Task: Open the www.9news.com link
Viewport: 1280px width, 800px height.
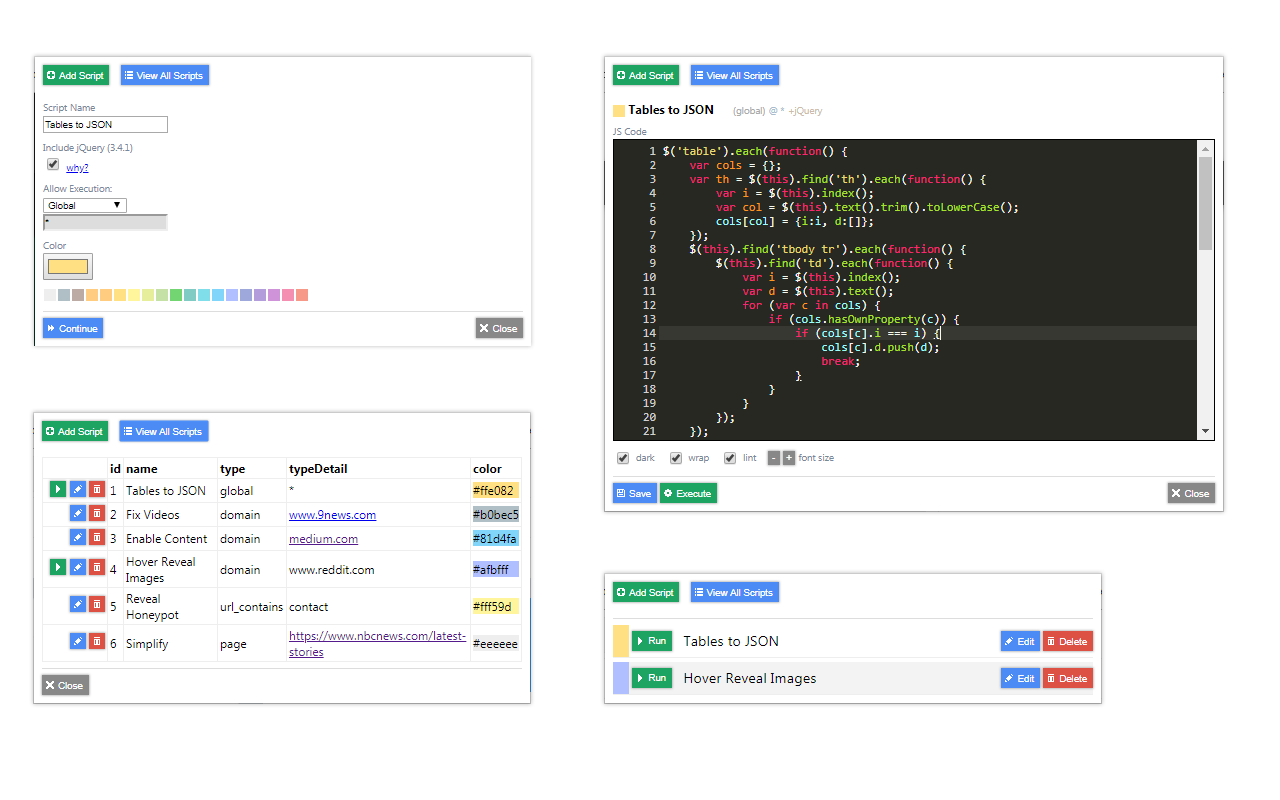Action: (x=332, y=515)
